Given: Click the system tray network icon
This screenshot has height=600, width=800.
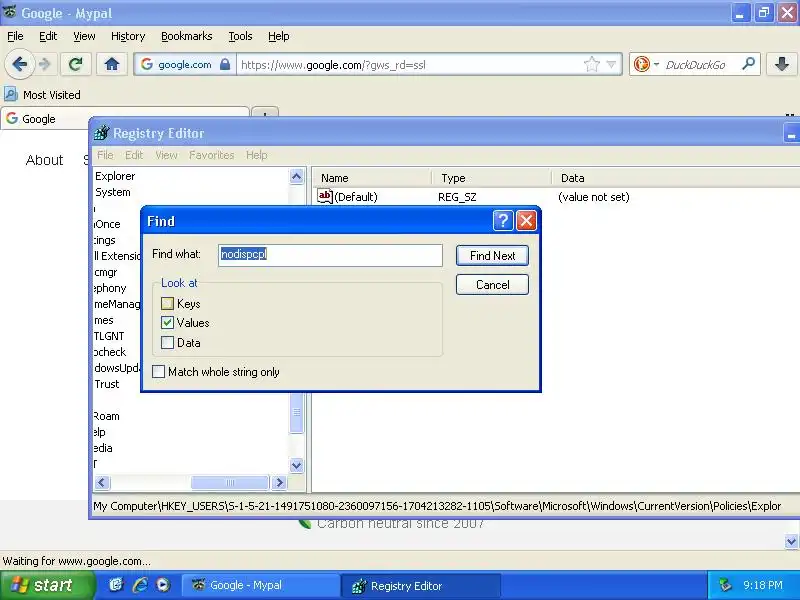Looking at the screenshot, I should (724, 585).
